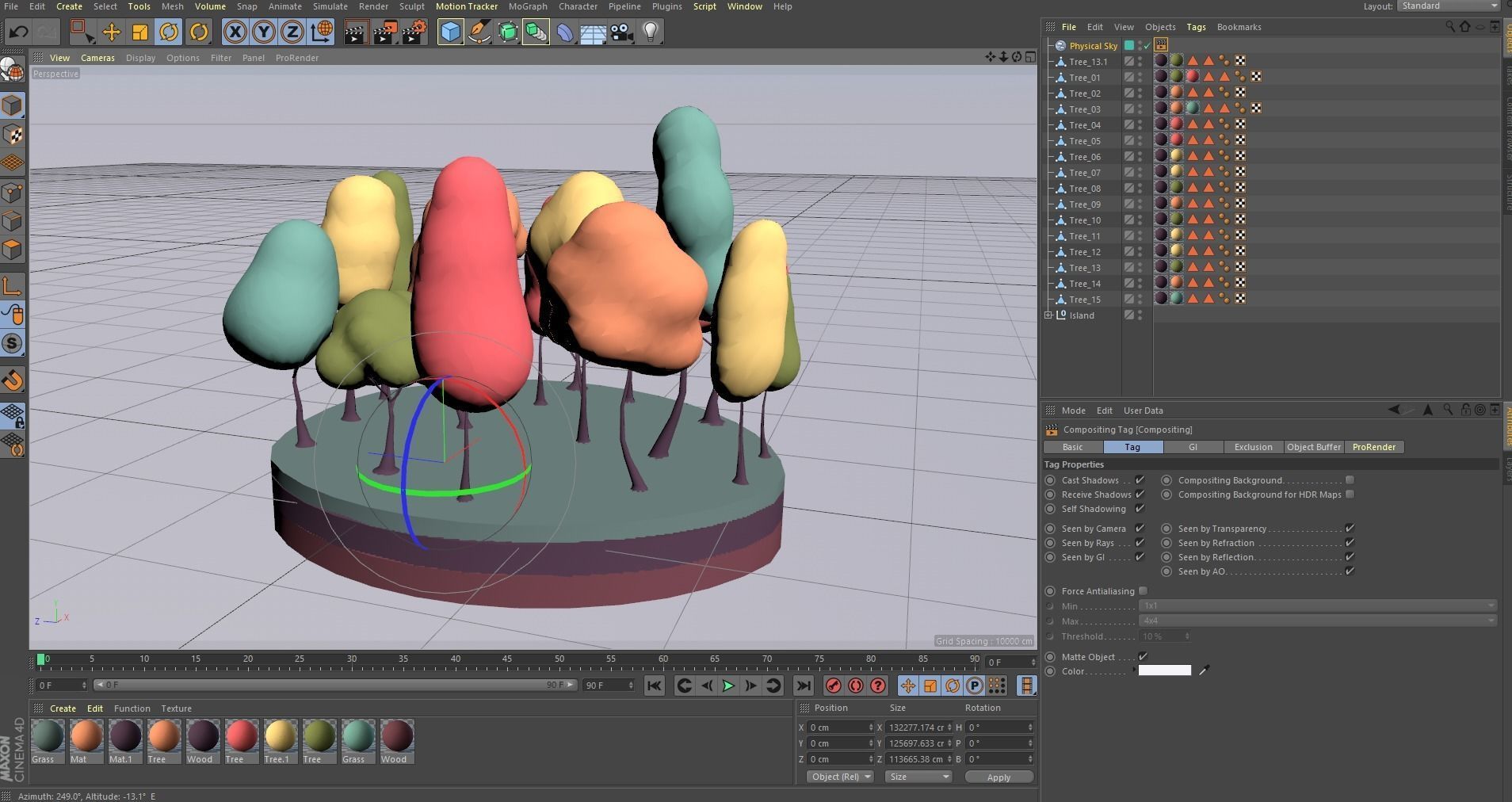1512x802 pixels.
Task: Select the Scale tool
Action: point(139,32)
